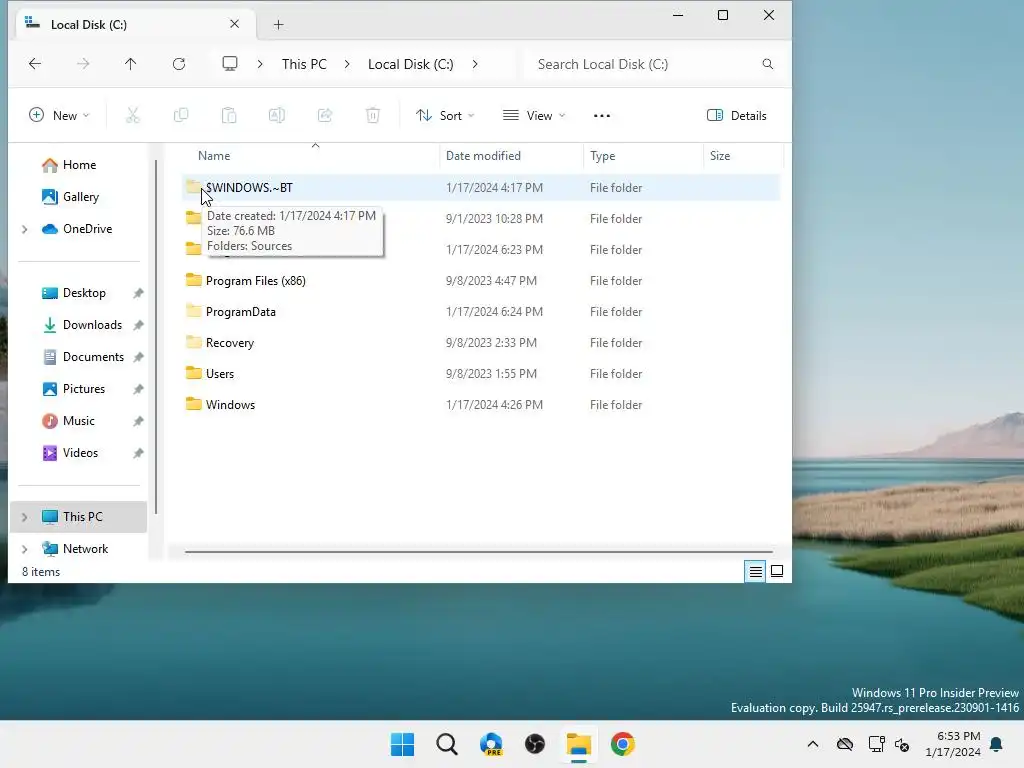The image size is (1024, 768).
Task: Click the search magnifier in Explorer
Action: pos(768,64)
